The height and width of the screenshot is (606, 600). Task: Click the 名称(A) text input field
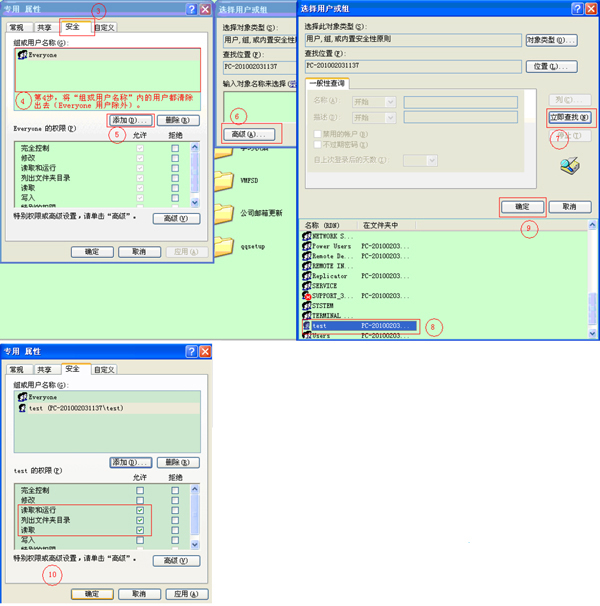pyautogui.click(x=460, y=102)
